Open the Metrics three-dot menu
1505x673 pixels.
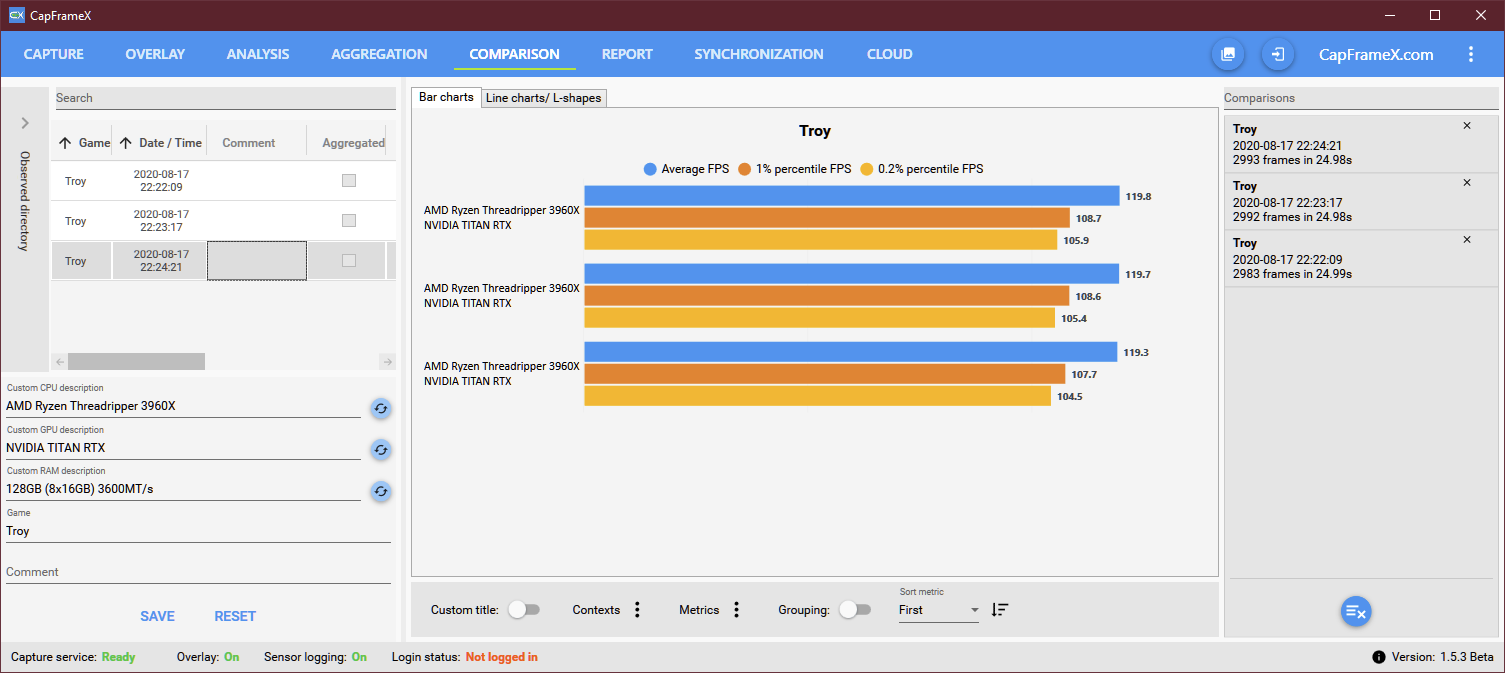pos(737,610)
